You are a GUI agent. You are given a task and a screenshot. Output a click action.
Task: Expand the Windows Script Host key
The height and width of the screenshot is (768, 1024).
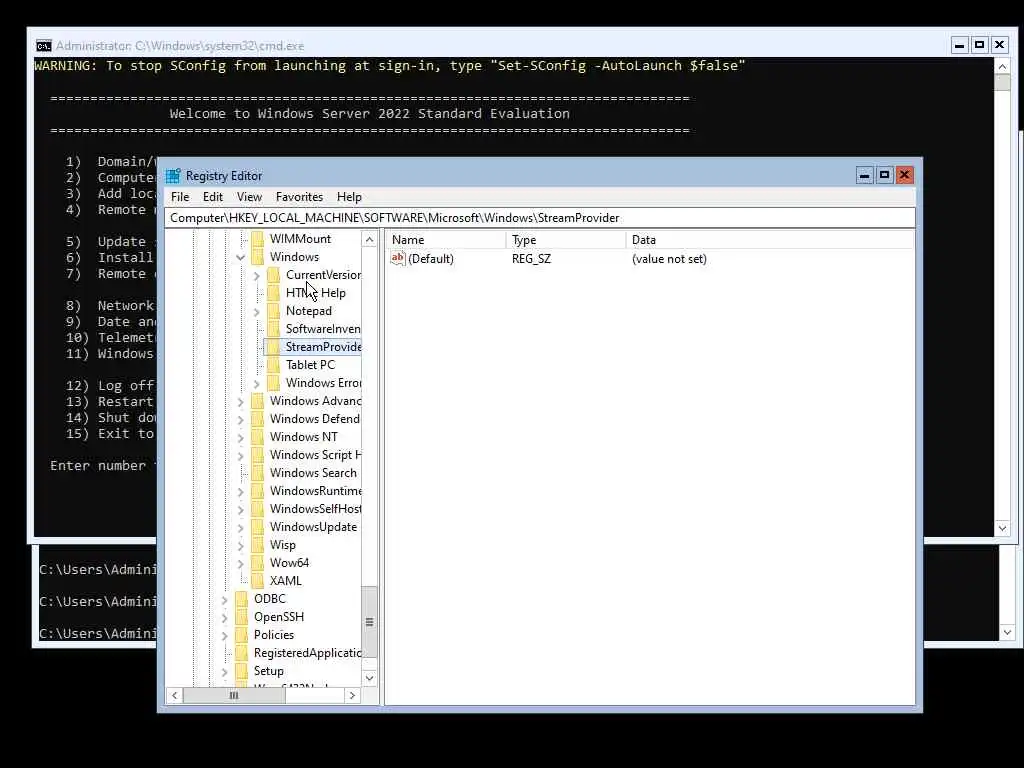click(x=240, y=455)
